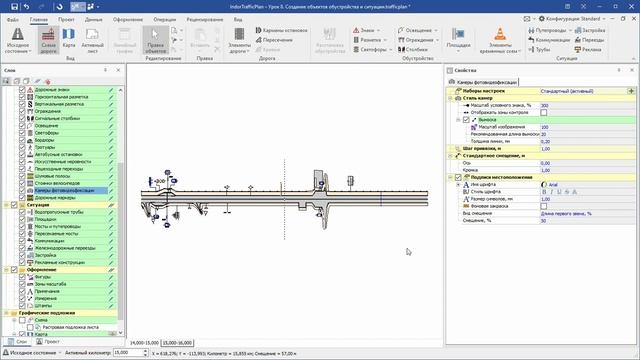Enable the Растровая подложка листа checkbox
Image resolution: width=640 pixels, height=360 pixels.
30,327
